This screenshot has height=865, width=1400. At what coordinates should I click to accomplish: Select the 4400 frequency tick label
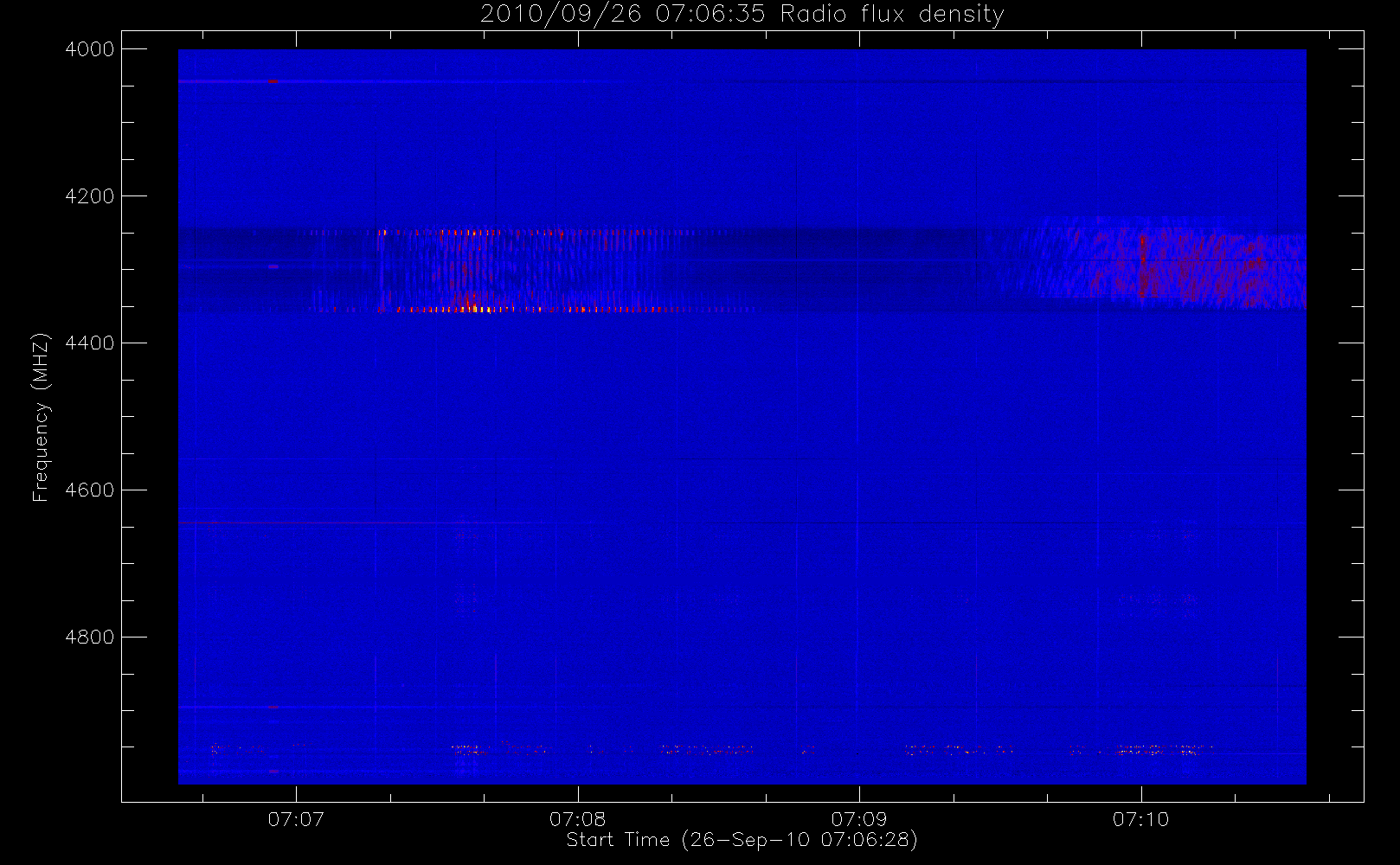(90, 343)
